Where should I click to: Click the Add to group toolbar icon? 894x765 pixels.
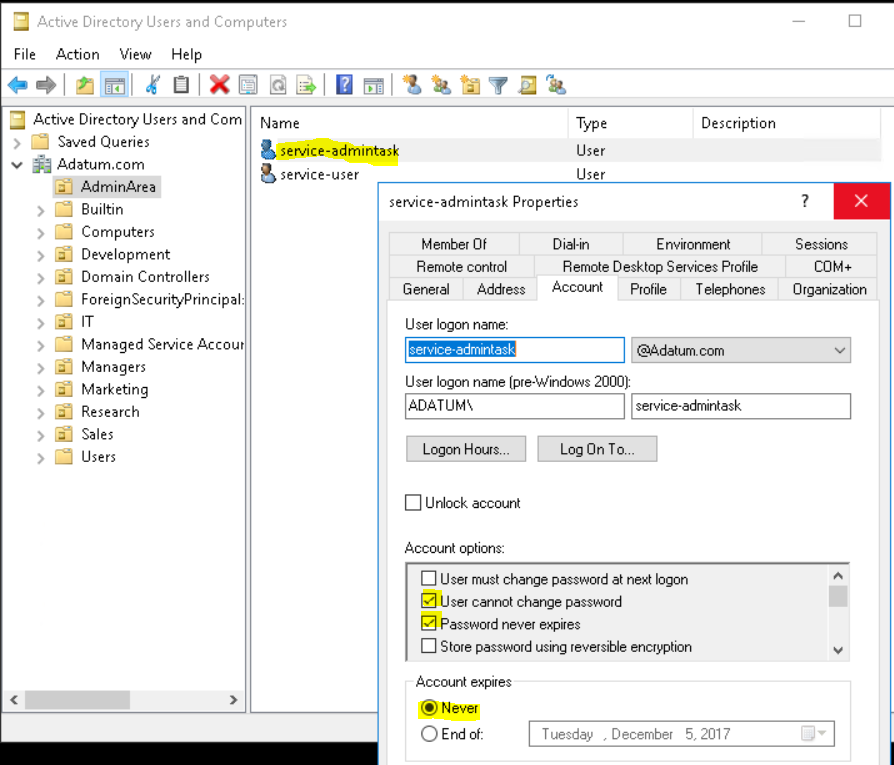tap(556, 85)
